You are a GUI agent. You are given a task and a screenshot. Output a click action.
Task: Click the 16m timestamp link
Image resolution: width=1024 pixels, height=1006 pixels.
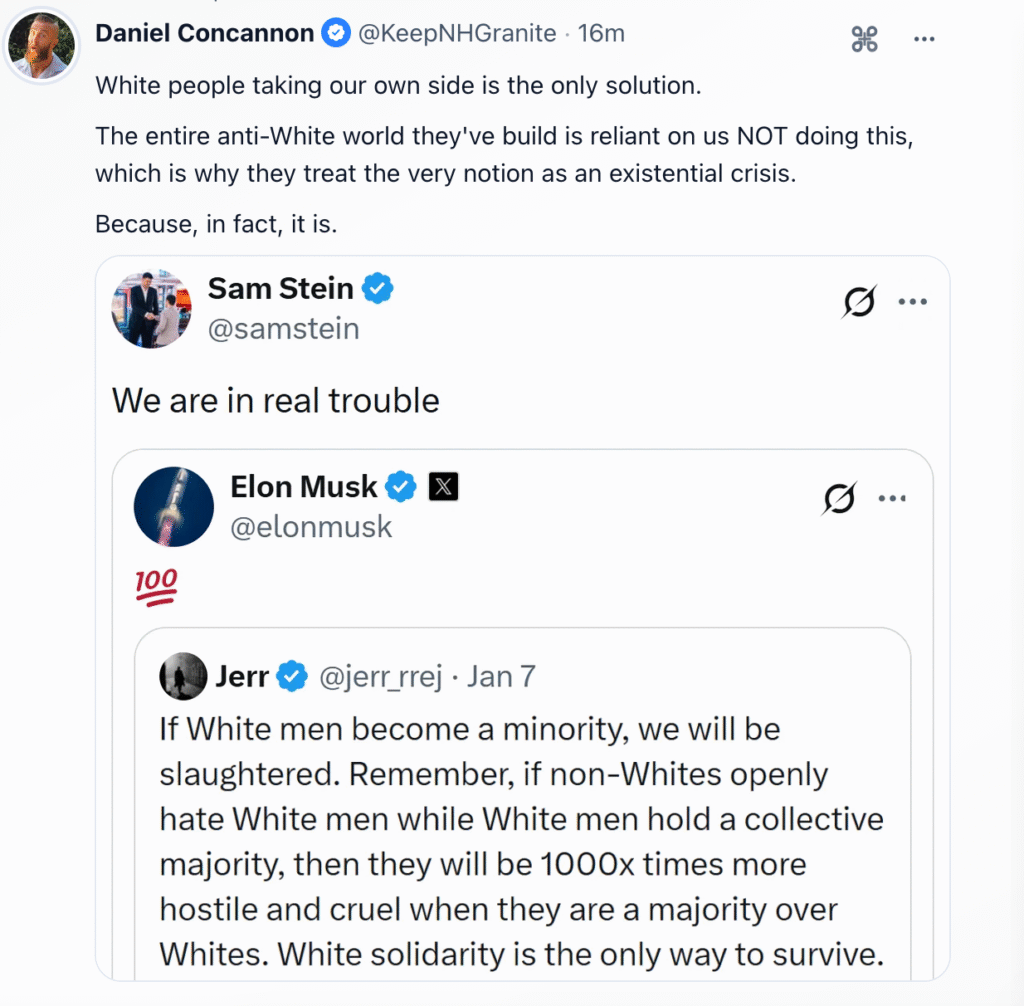(601, 33)
